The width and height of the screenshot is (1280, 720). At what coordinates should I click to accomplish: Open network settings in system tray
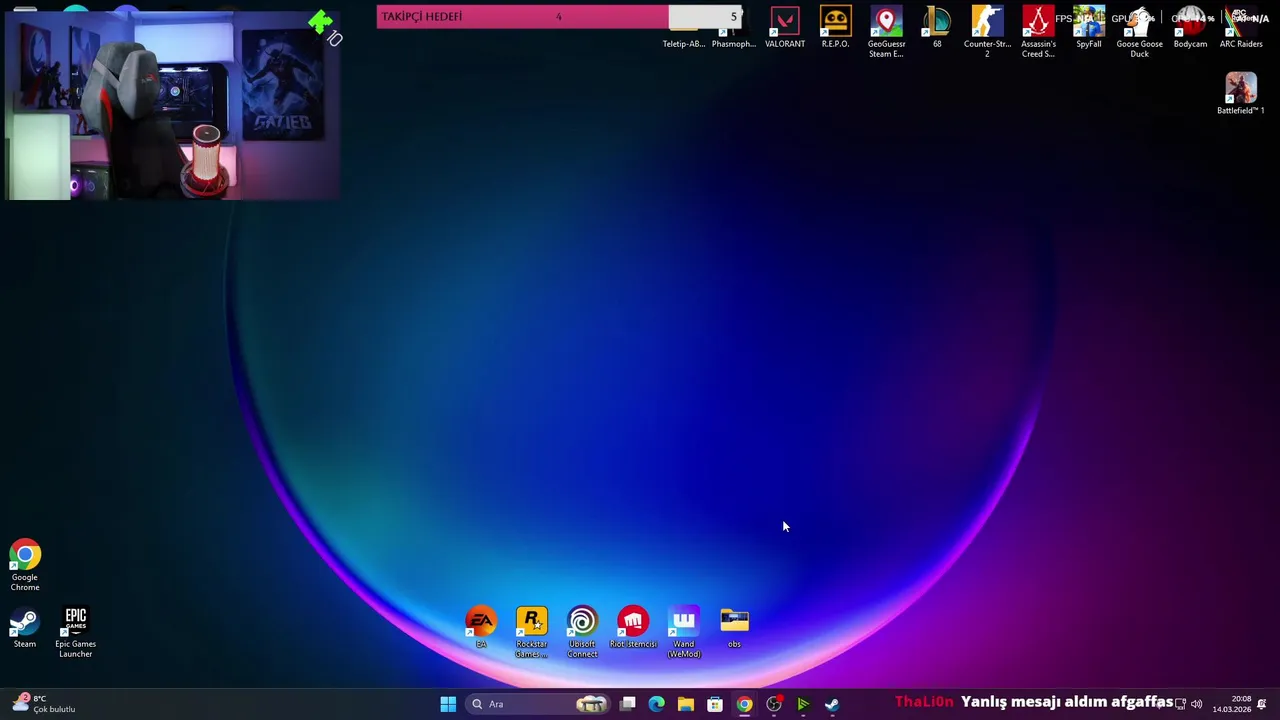(x=1180, y=704)
